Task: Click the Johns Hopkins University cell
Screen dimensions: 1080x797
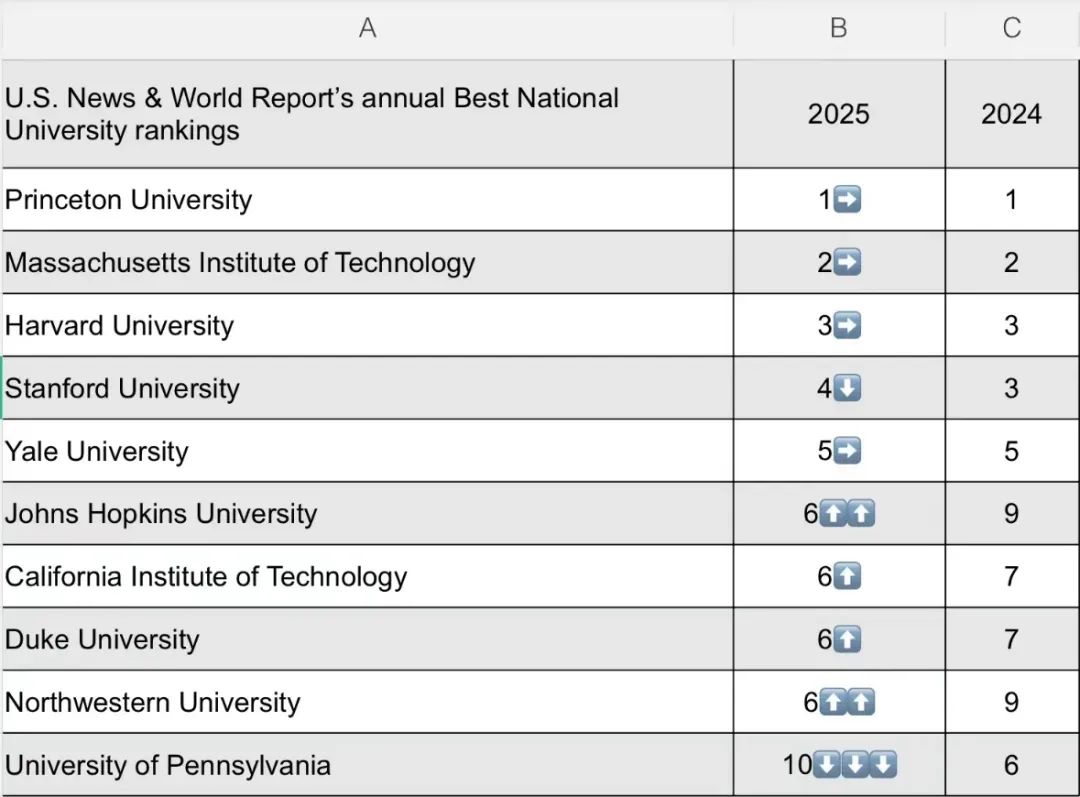Action: (x=367, y=514)
